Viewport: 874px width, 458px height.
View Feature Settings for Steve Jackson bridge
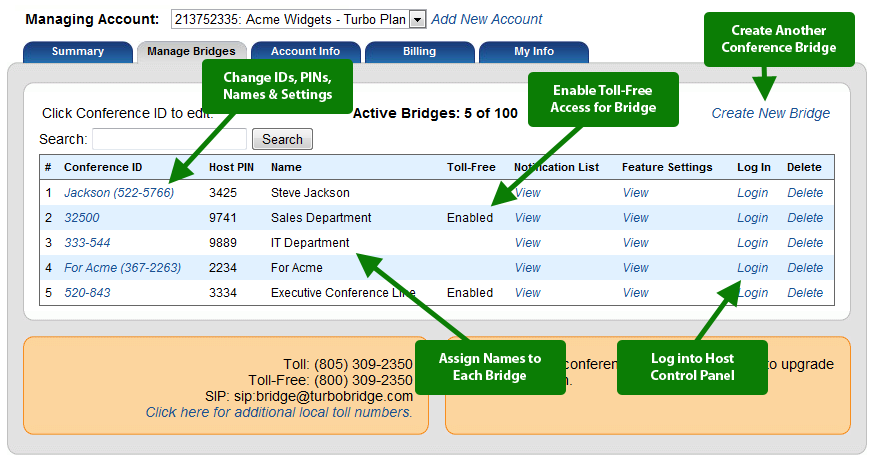tap(635, 193)
